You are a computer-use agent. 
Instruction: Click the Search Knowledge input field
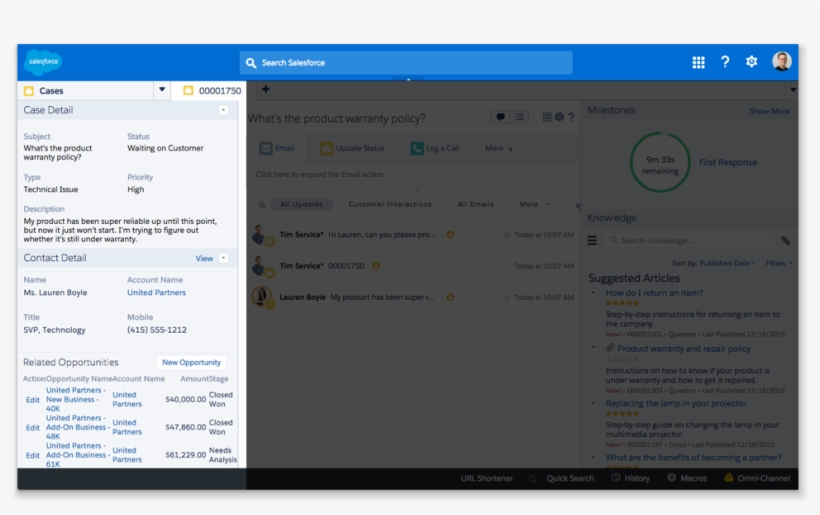point(690,241)
